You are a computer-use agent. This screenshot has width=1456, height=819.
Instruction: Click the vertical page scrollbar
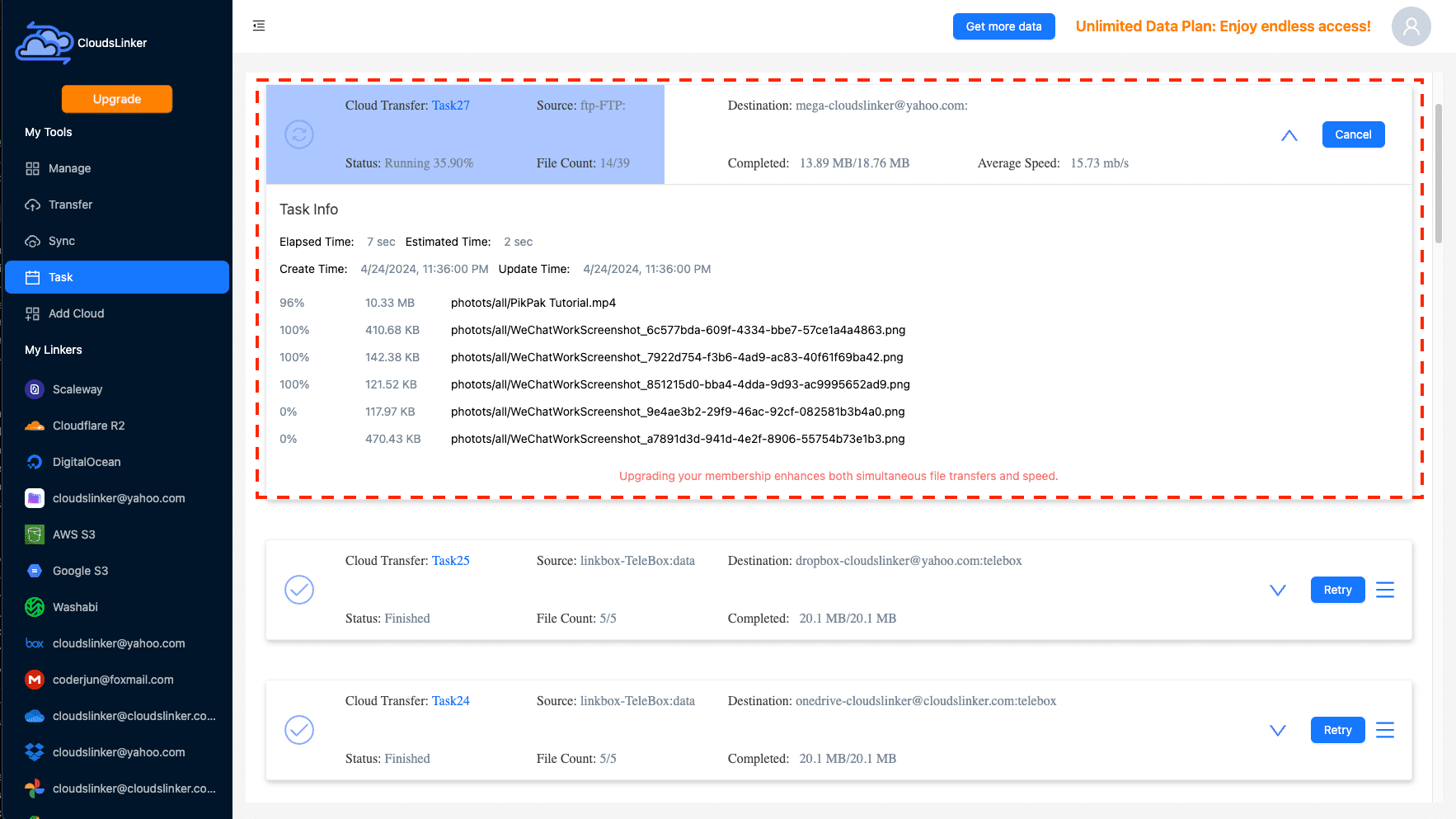tap(1439, 173)
